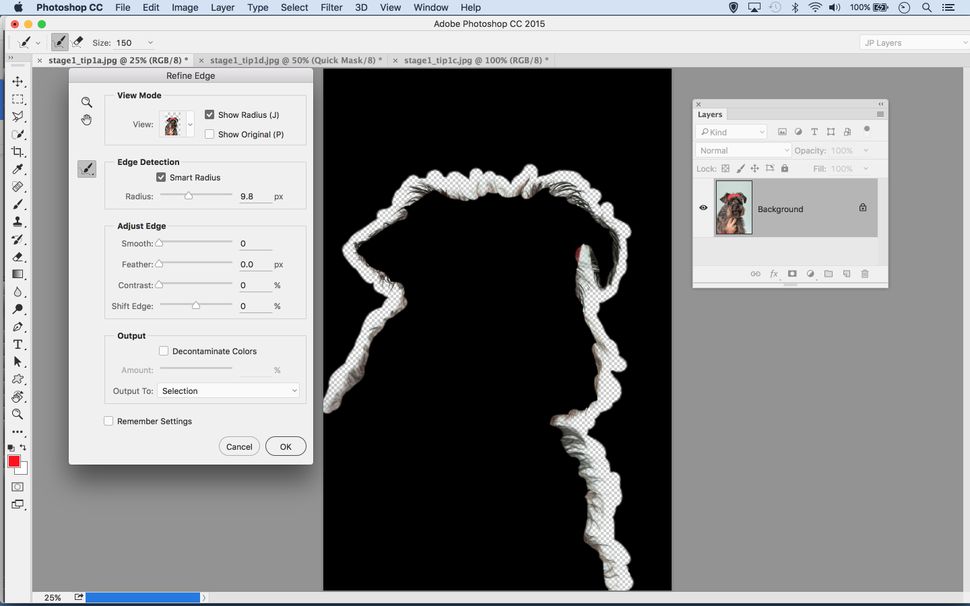
Task: Open the layer blending mode dropdown
Action: click(x=743, y=149)
